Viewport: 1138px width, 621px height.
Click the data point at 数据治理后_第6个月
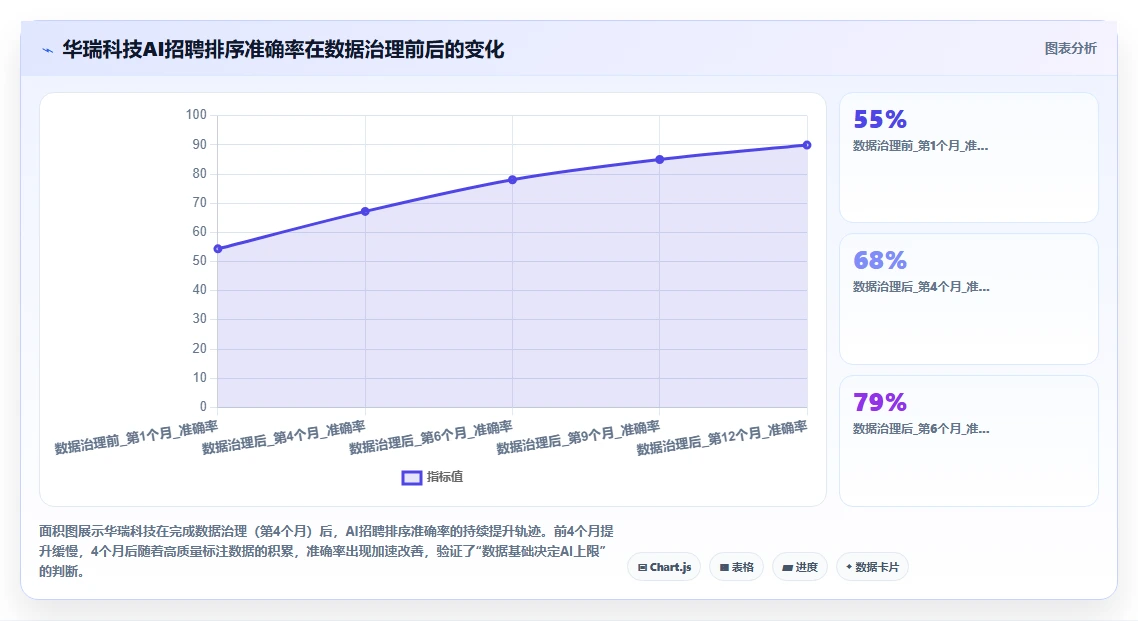[x=512, y=179]
